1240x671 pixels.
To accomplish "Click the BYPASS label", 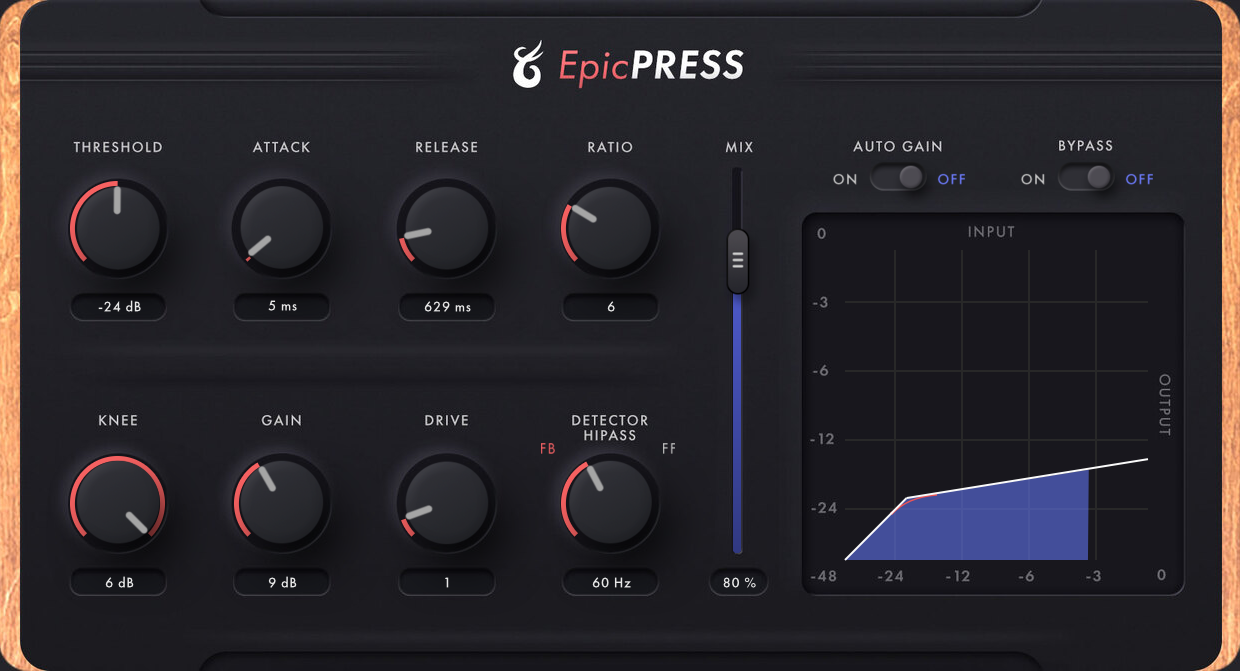I will click(x=1086, y=146).
